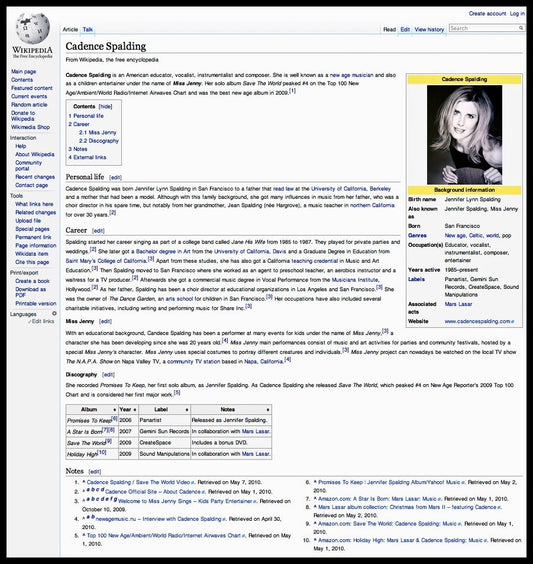
Task: Edit the Career section
Action: [x=98, y=231]
